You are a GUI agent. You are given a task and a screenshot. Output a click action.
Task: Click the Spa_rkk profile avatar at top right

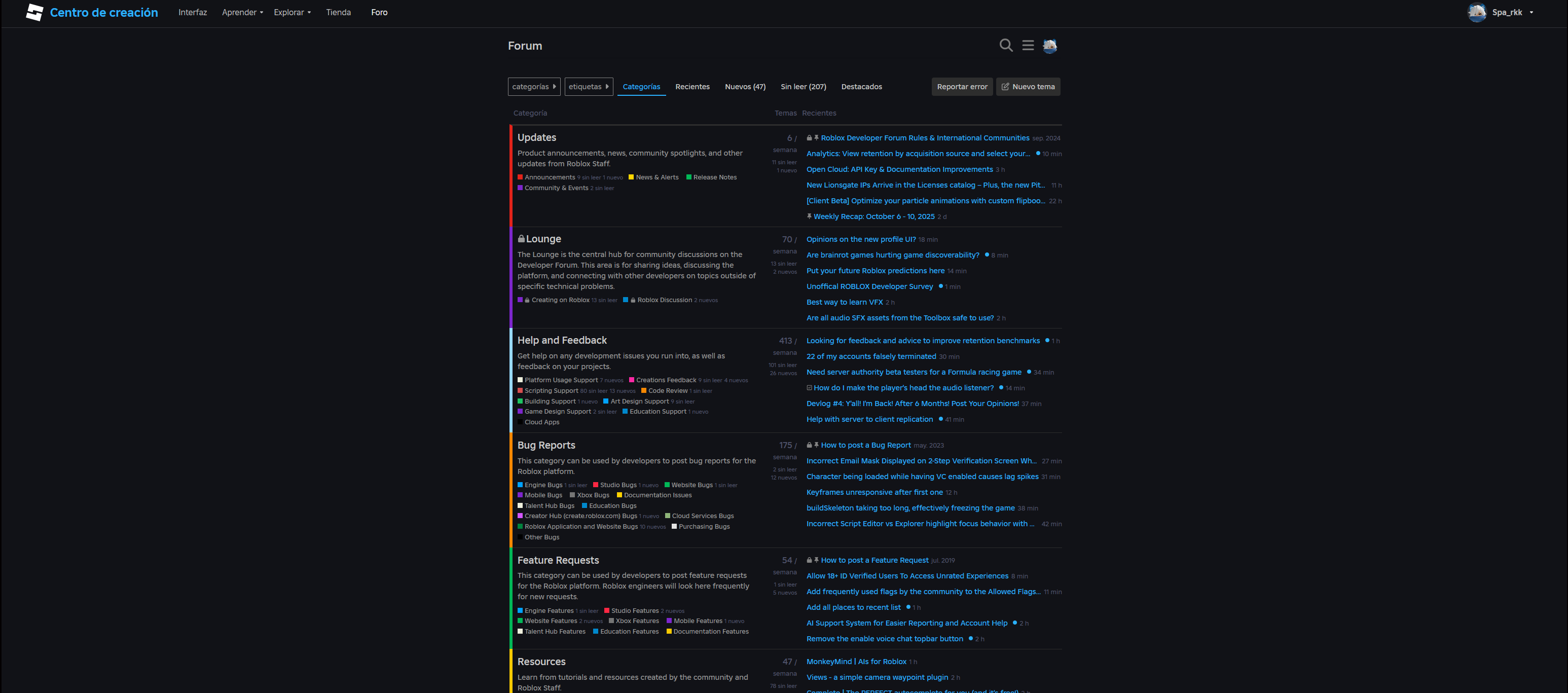click(x=1477, y=12)
